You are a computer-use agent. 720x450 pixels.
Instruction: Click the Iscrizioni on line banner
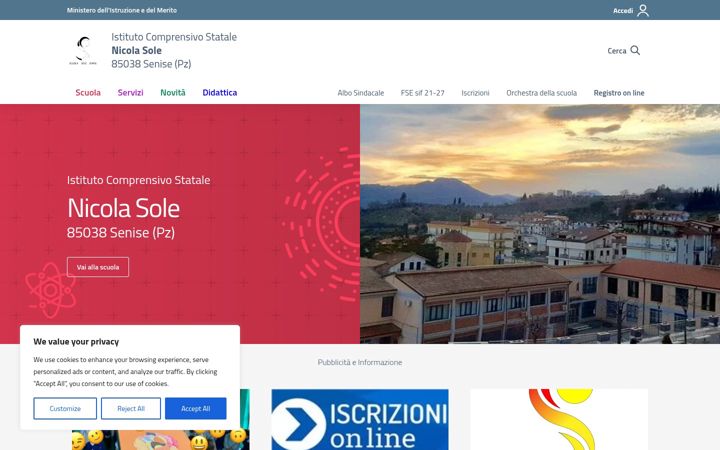[360, 419]
